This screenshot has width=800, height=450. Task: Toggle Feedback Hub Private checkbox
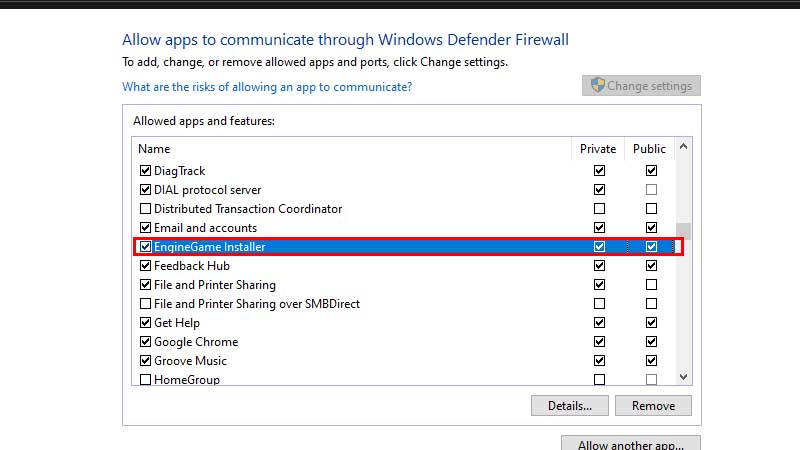(x=599, y=266)
